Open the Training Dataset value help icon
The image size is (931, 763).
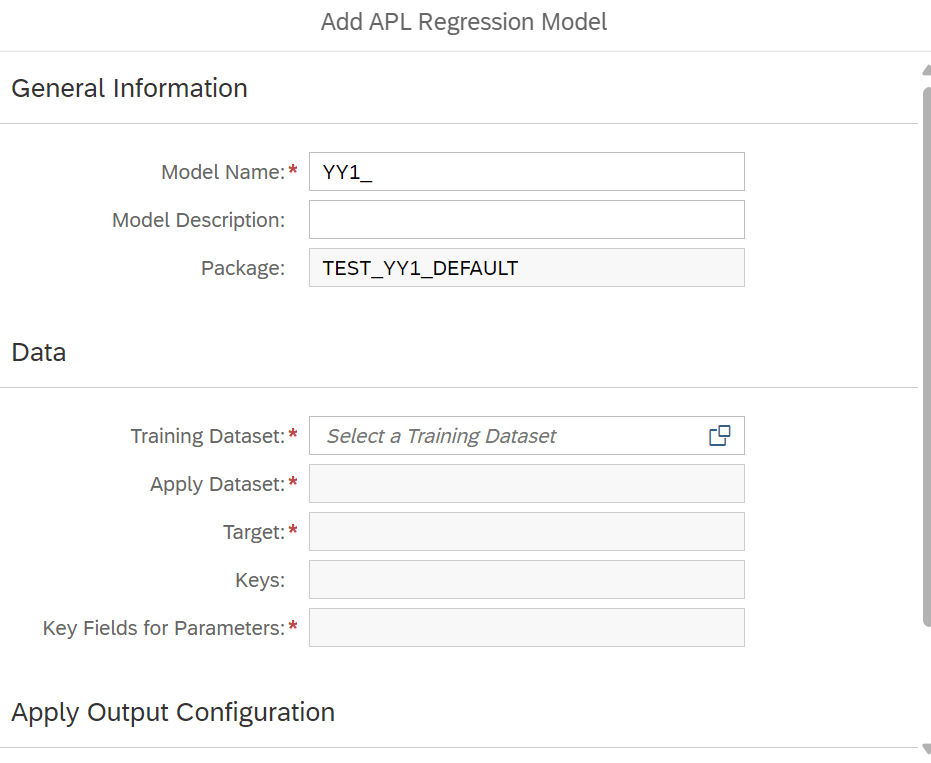click(x=720, y=435)
